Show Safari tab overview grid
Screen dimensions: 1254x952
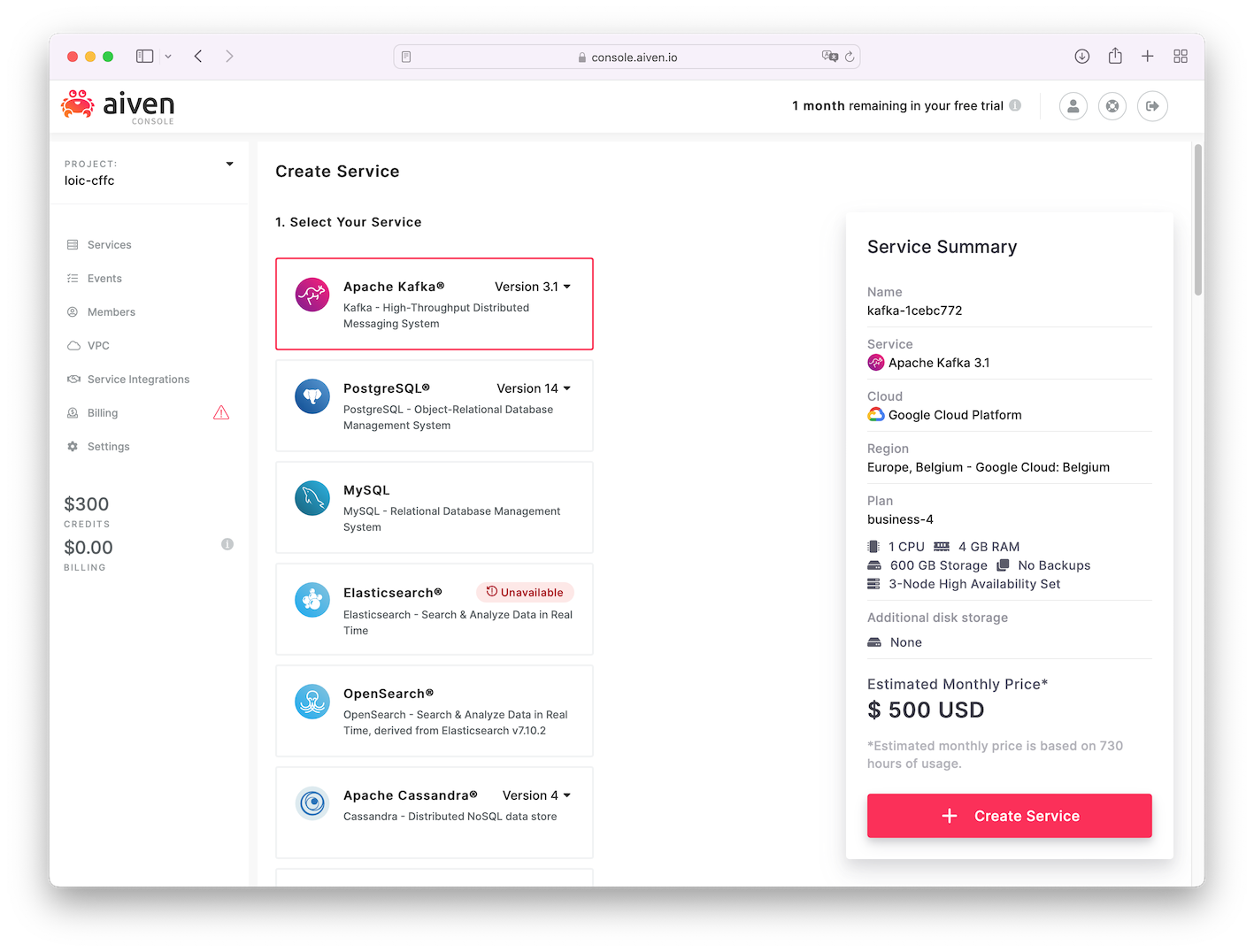[1181, 57]
